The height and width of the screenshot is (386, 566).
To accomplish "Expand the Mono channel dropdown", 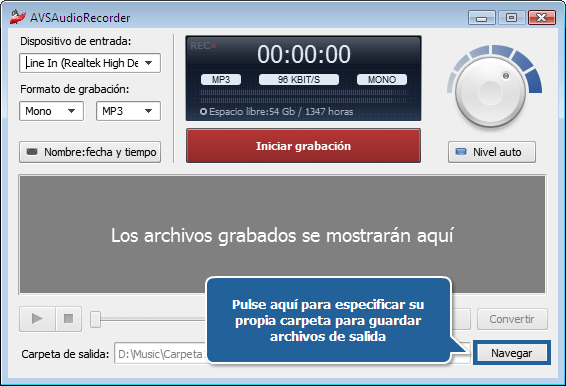I will pyautogui.click(x=51, y=111).
